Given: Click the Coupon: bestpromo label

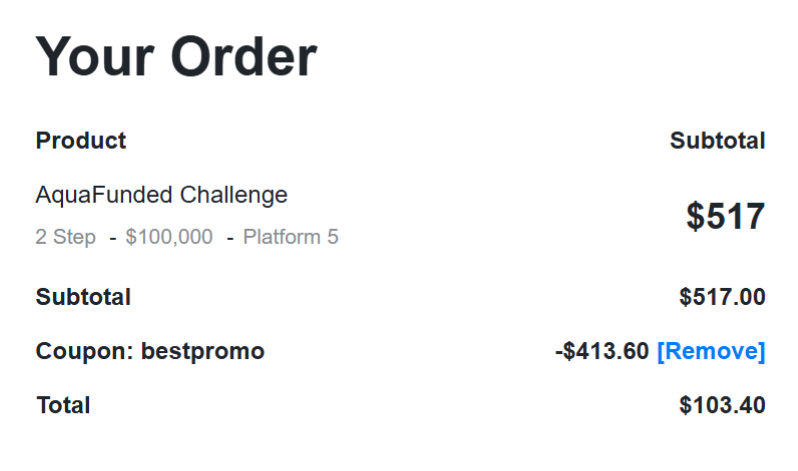Looking at the screenshot, I should [x=150, y=351].
